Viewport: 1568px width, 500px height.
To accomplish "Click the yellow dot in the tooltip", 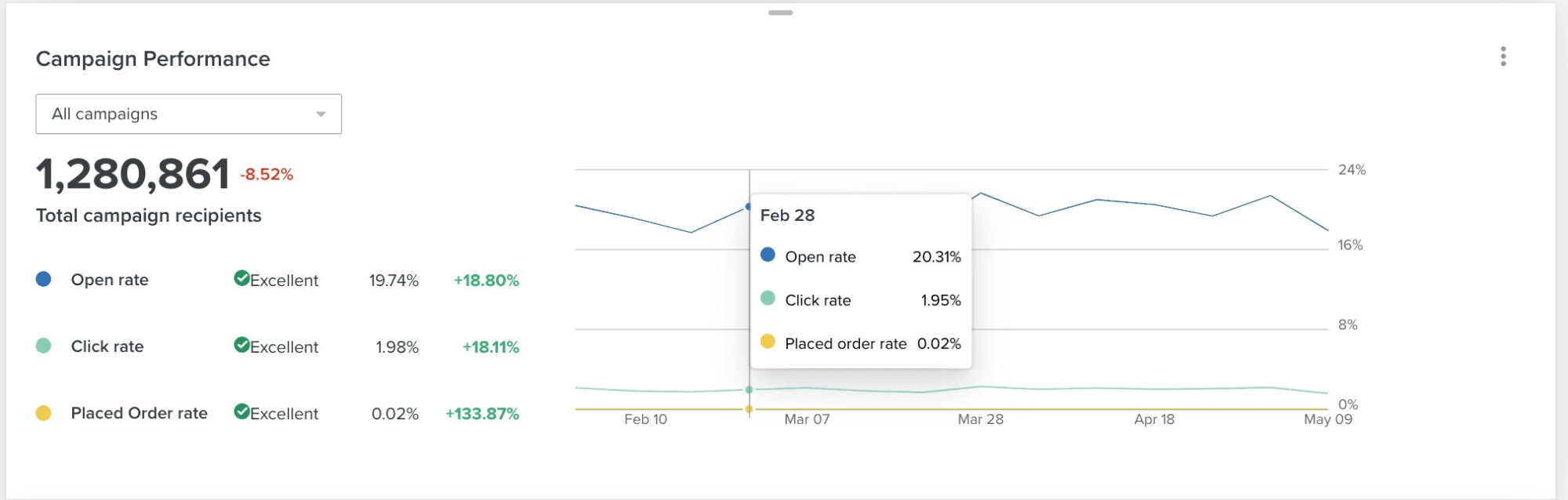I will [x=768, y=341].
